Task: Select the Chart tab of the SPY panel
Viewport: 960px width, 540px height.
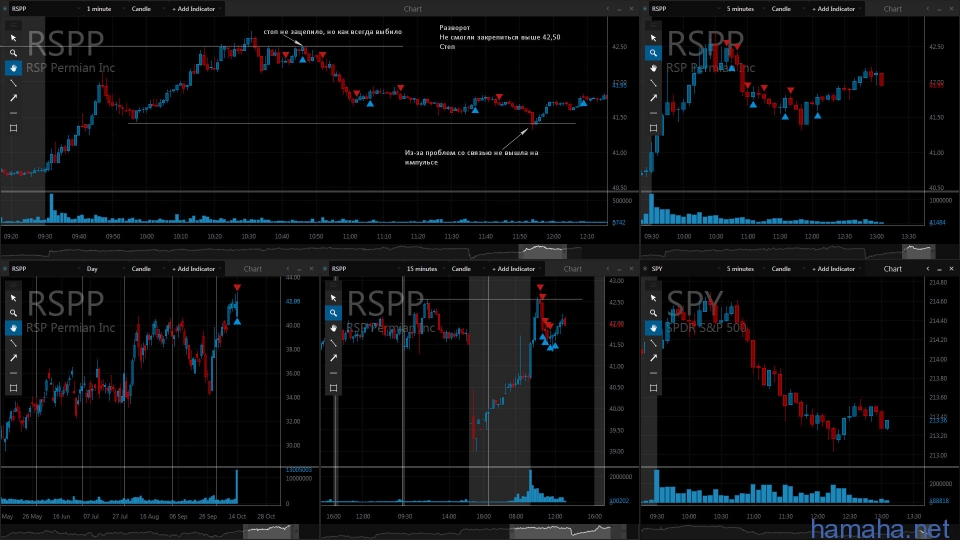Action: (x=893, y=269)
